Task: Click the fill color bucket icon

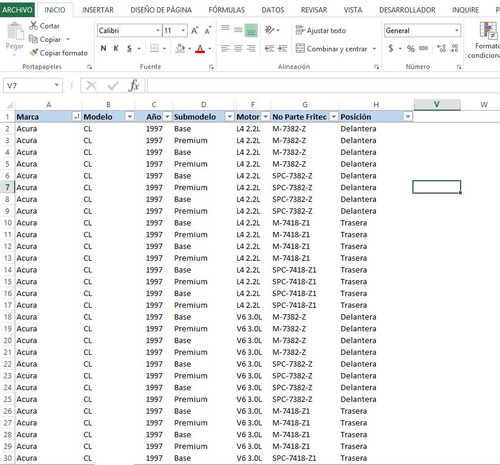Action: click(180, 49)
